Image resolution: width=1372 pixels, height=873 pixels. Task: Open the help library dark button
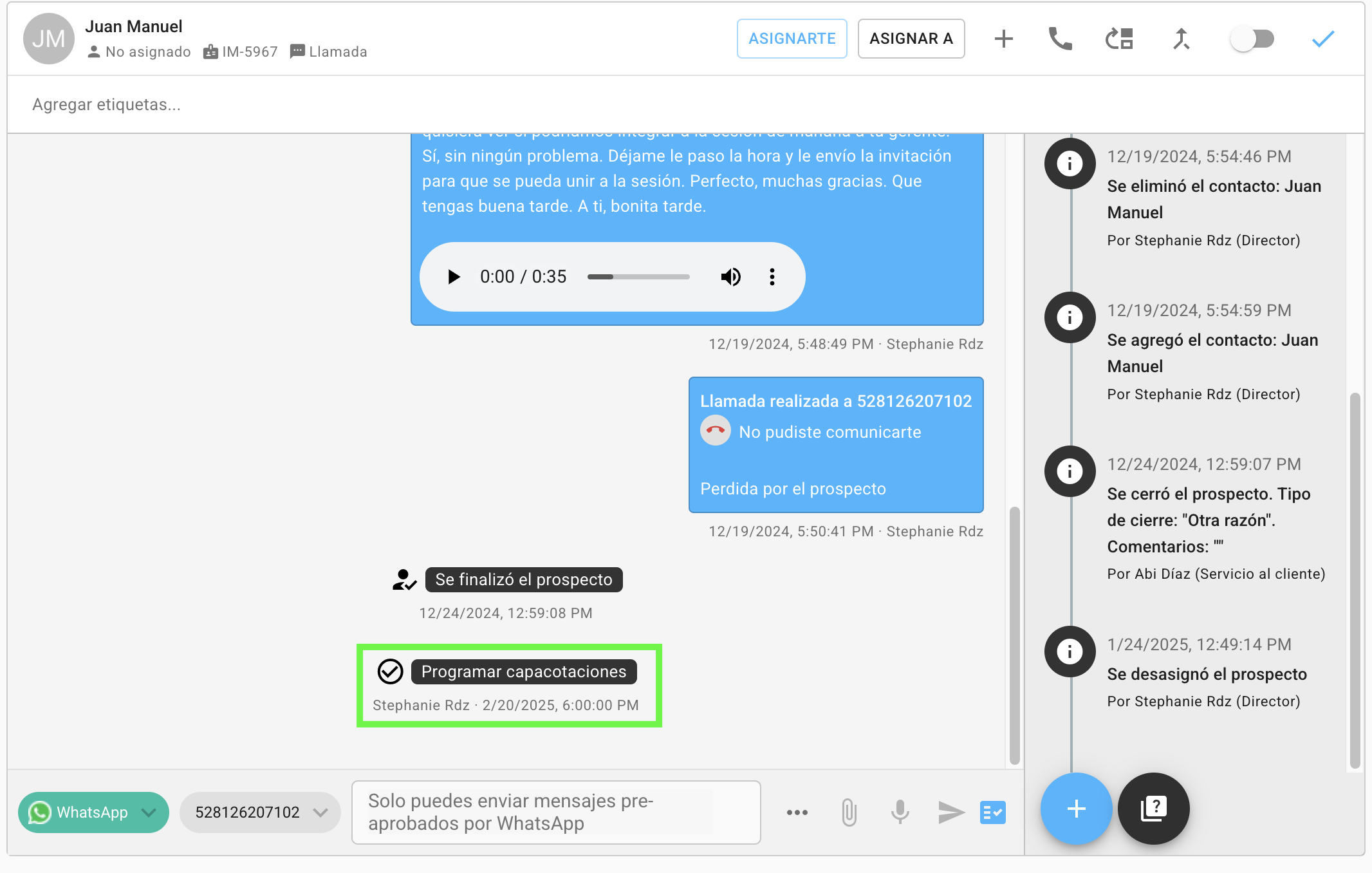(1153, 808)
